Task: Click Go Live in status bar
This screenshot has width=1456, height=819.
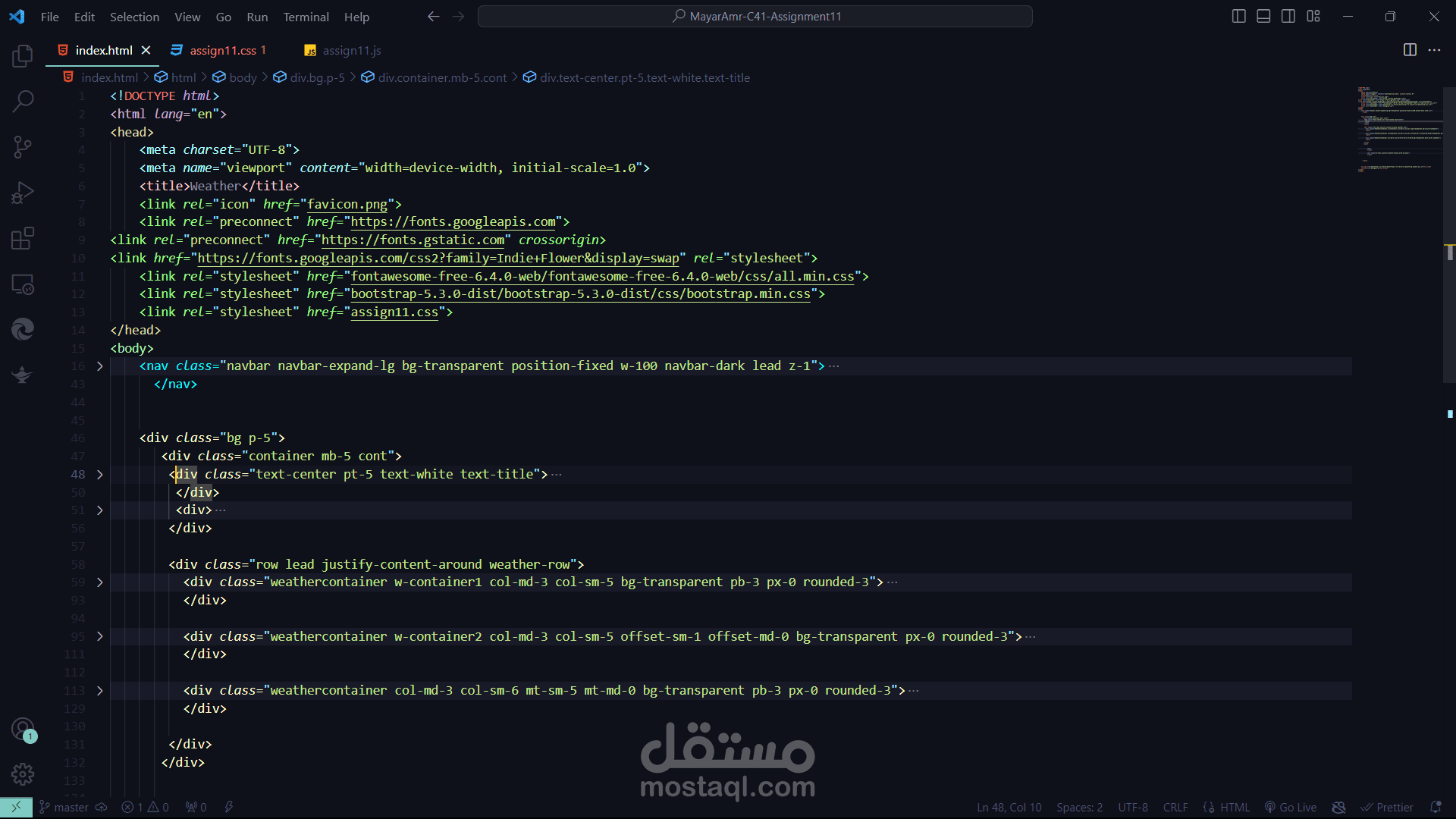Action: click(1290, 808)
